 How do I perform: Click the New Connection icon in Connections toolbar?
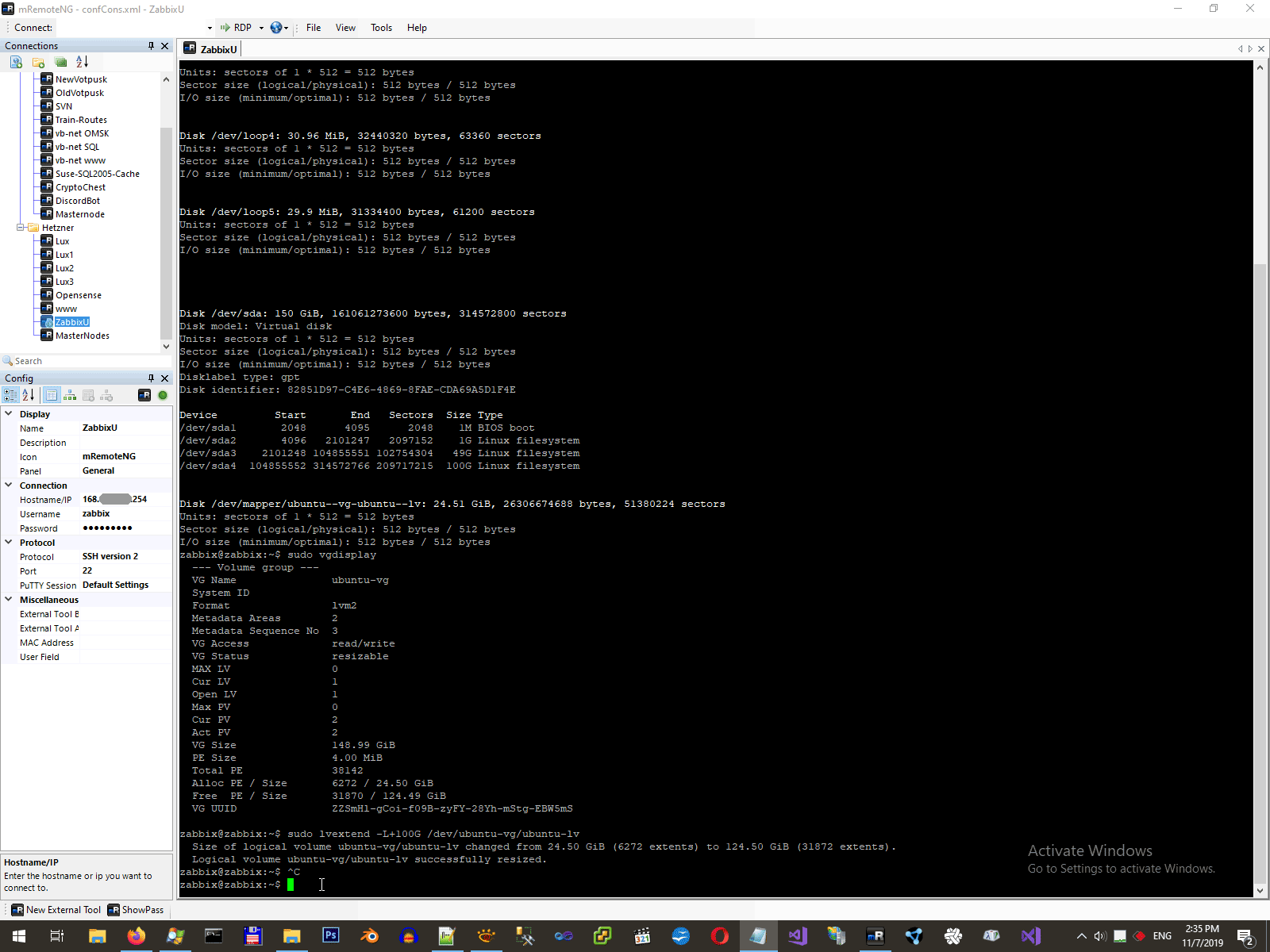click(16, 62)
